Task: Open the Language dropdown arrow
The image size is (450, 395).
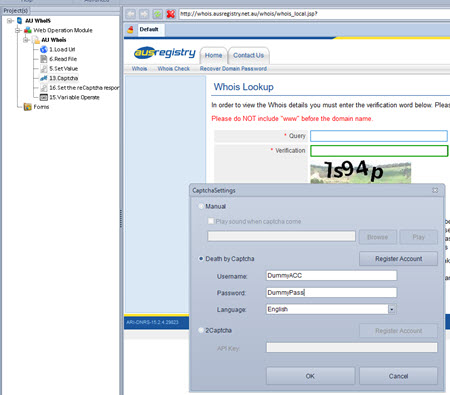Action: pyautogui.click(x=392, y=309)
